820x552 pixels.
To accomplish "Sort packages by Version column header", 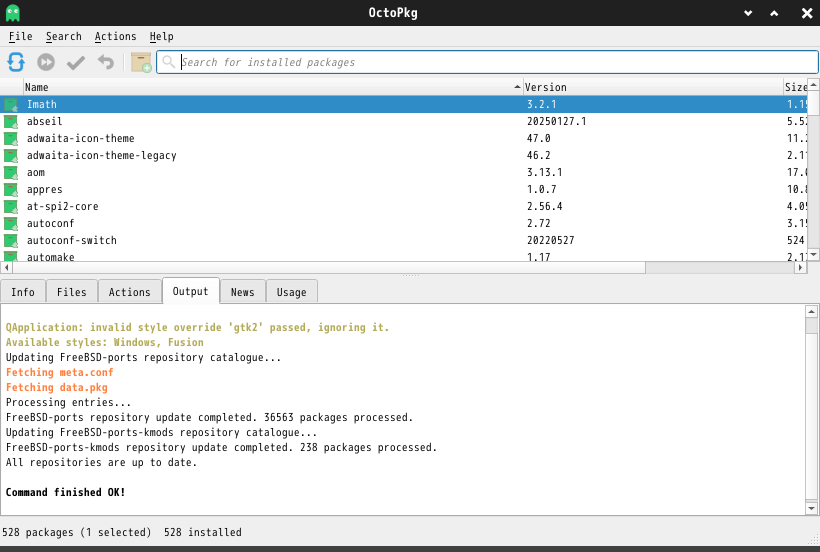I will coord(650,87).
